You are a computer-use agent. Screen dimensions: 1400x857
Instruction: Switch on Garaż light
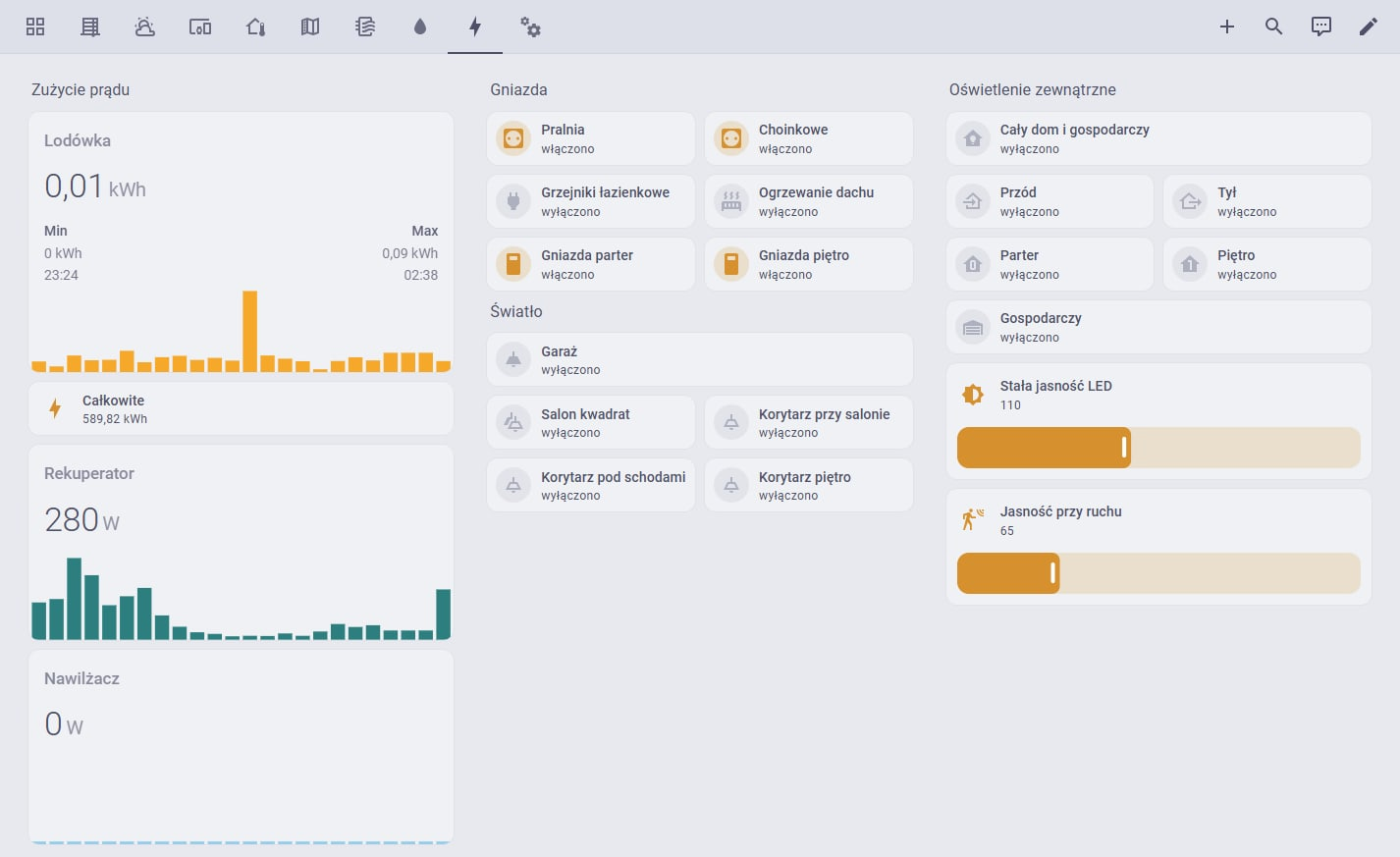[x=513, y=359]
